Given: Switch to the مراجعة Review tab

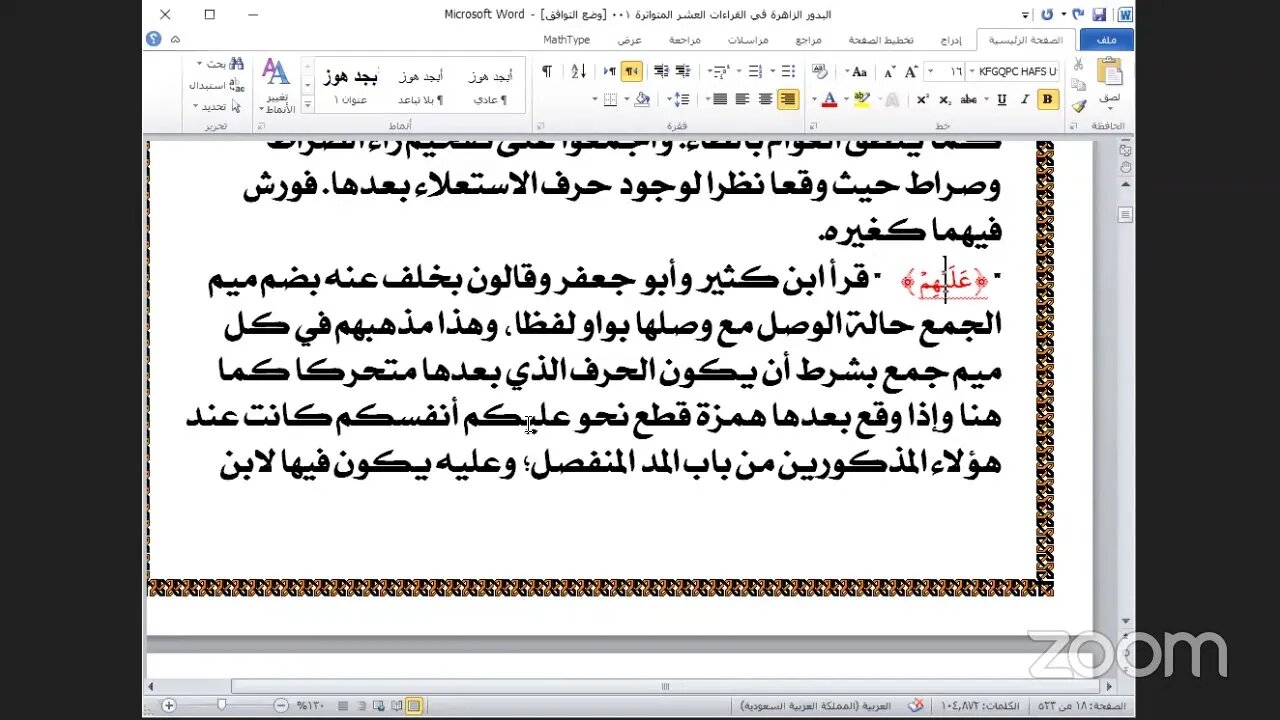Looking at the screenshot, I should click(685, 40).
